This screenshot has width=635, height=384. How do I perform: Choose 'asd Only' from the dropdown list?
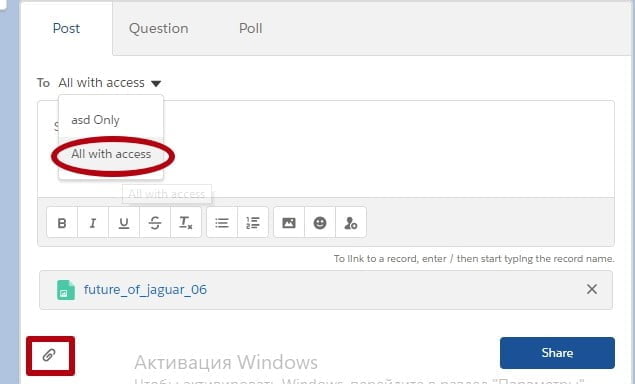tap(96, 120)
